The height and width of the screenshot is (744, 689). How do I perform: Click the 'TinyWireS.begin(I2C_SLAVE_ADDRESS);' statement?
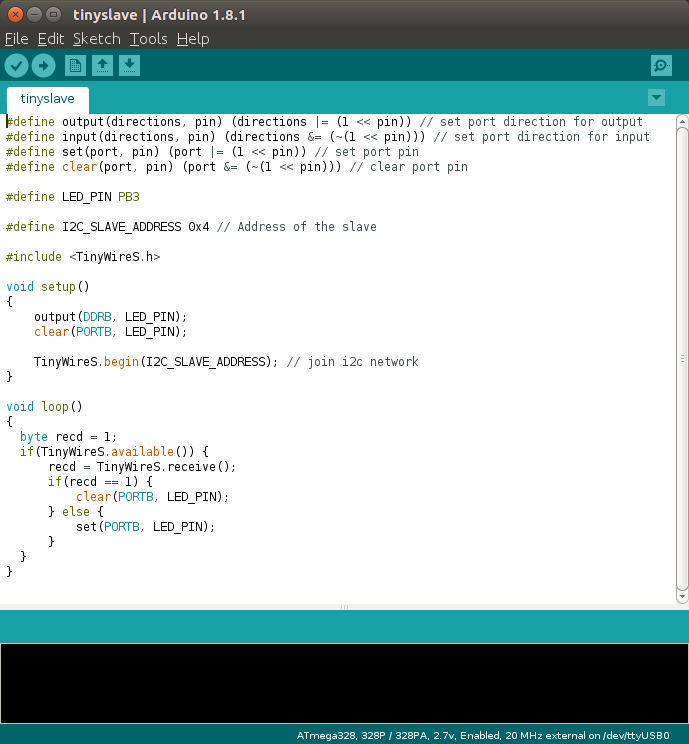(x=156, y=362)
